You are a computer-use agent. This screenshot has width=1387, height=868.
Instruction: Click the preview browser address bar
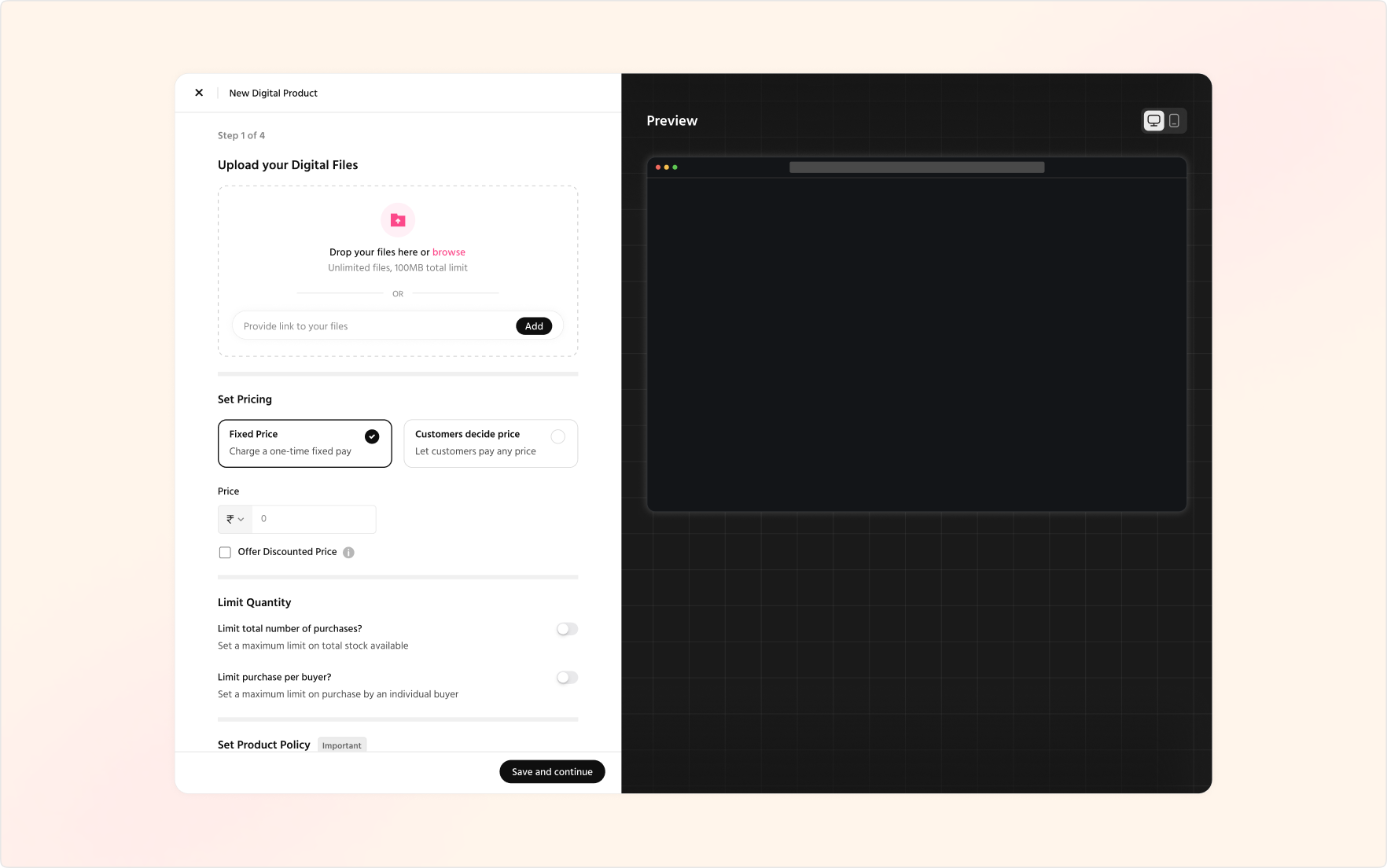[x=917, y=167]
